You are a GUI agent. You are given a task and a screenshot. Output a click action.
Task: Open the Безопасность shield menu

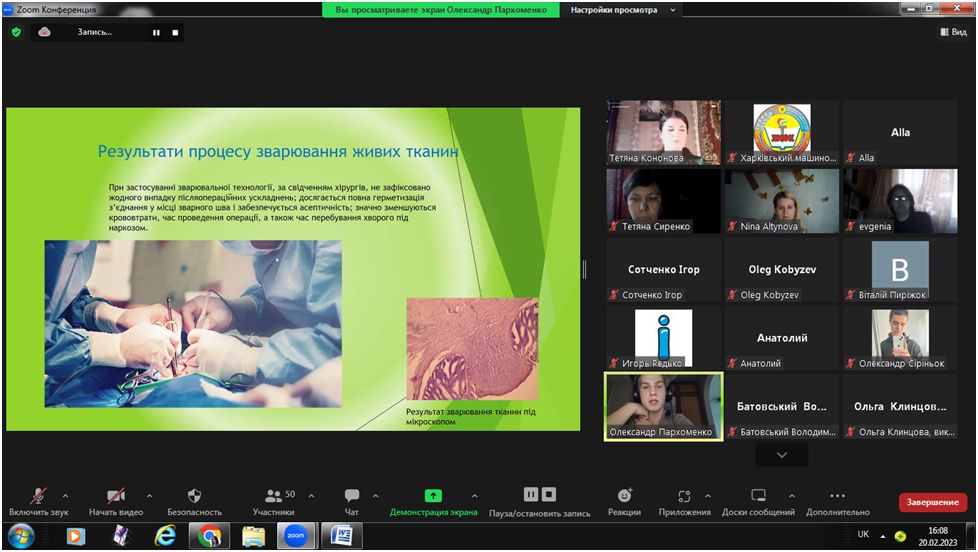[195, 502]
